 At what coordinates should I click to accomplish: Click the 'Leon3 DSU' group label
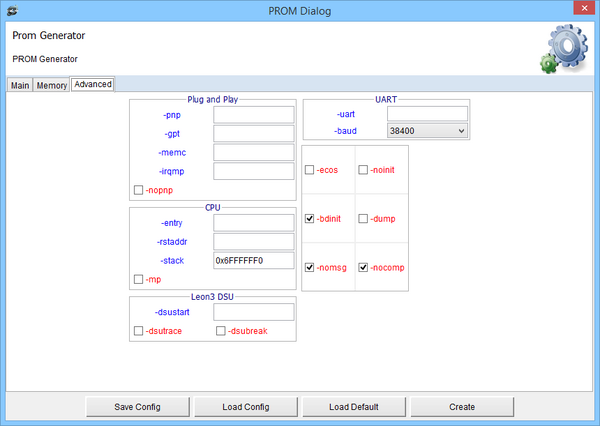212,297
